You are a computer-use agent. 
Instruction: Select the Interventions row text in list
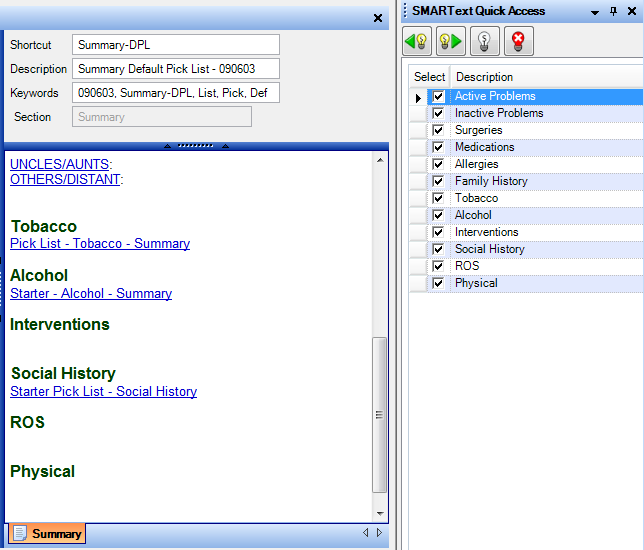[487, 232]
